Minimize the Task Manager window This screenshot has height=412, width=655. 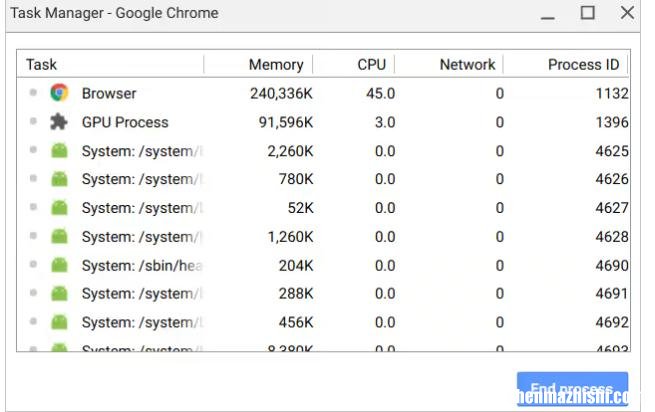[547, 16]
